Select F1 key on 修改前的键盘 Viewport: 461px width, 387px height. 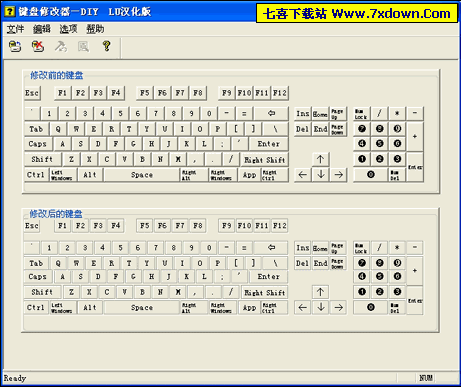tap(62, 93)
